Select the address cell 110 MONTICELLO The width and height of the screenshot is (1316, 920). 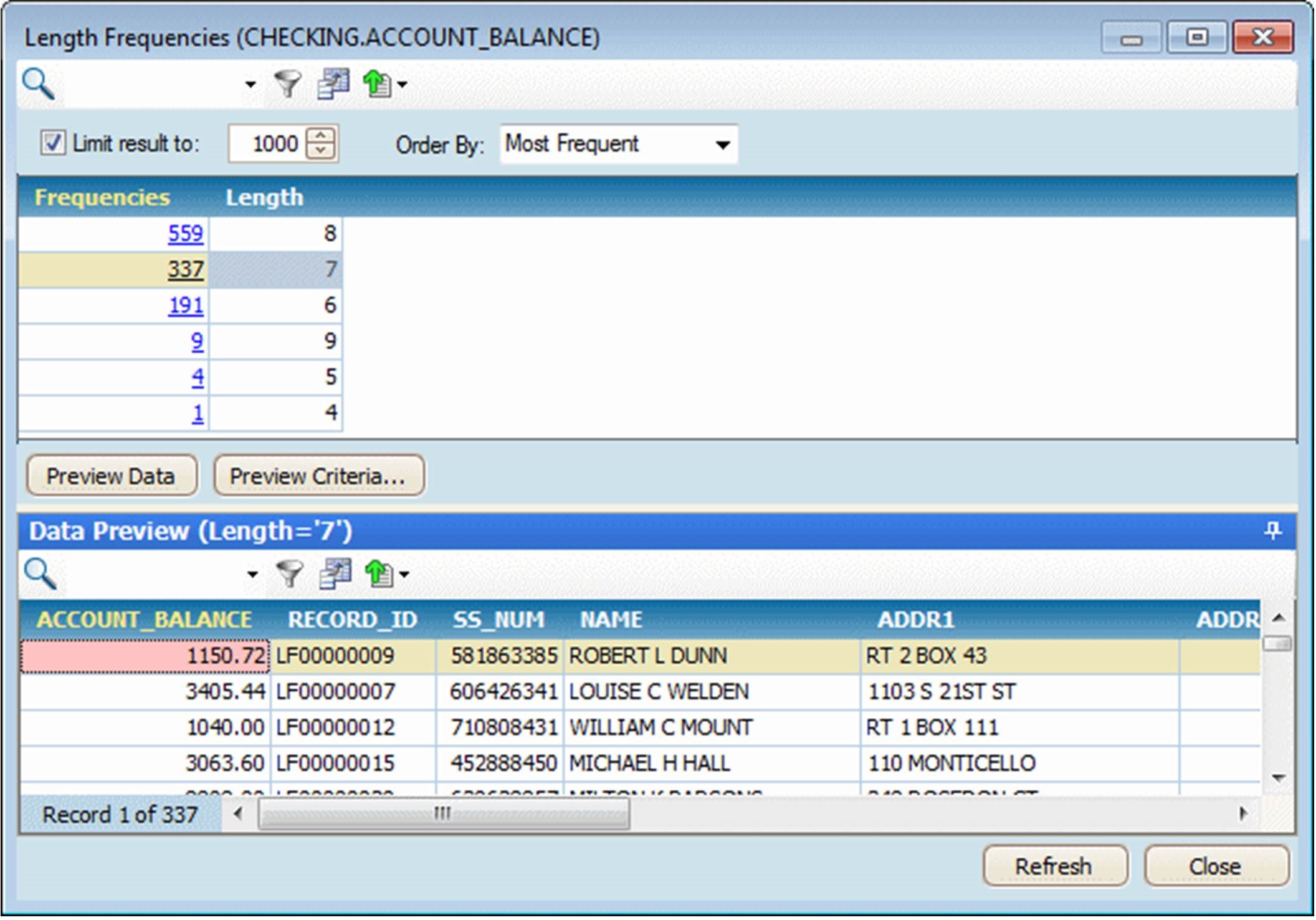click(x=1019, y=764)
